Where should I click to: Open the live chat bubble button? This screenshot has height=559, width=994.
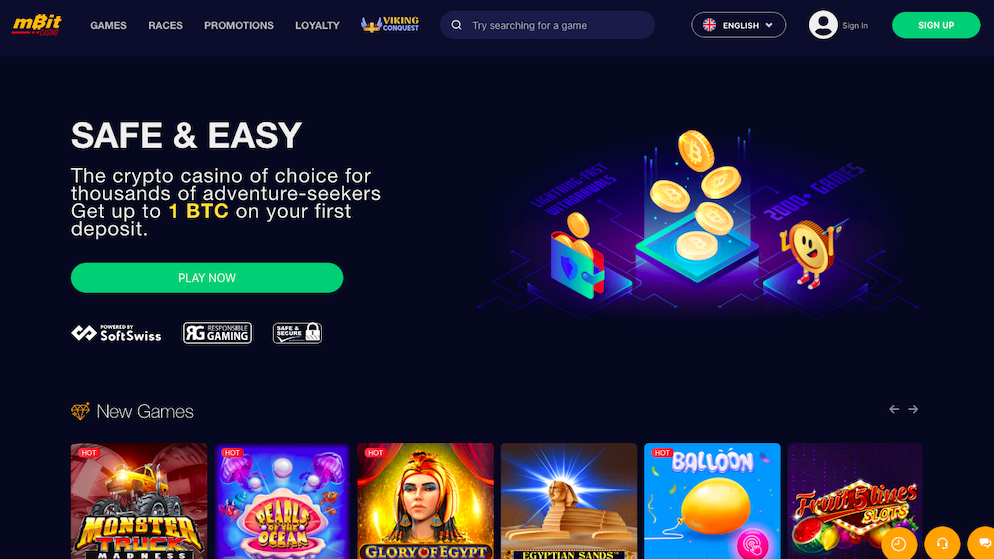click(983, 543)
